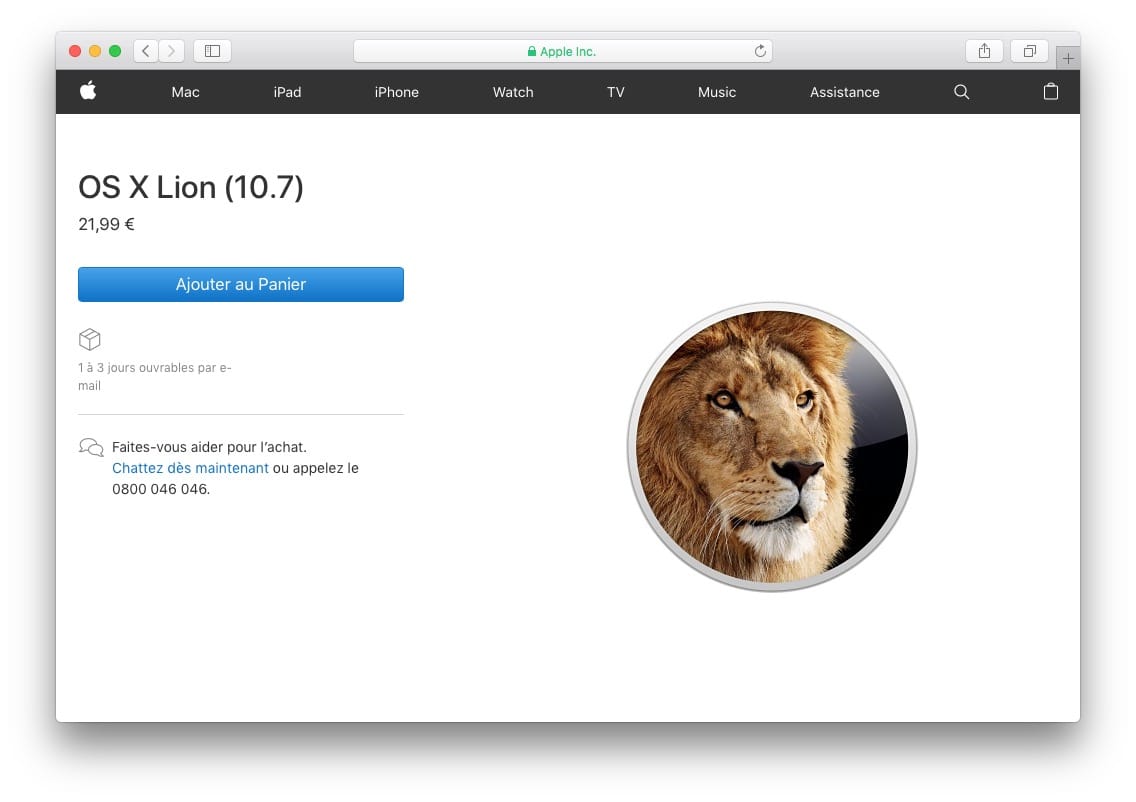Image resolution: width=1136 pixels, height=802 pixels.
Task: Click the Apple Inc. address field
Action: pos(563,51)
